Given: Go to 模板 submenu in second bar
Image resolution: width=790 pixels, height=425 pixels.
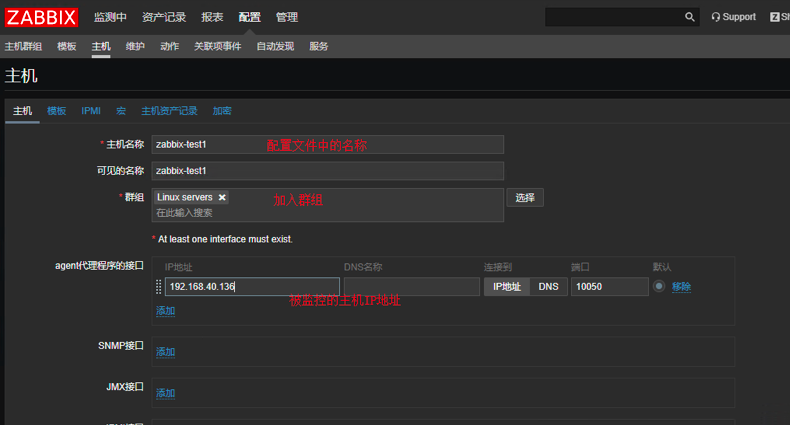Looking at the screenshot, I should point(67,46).
